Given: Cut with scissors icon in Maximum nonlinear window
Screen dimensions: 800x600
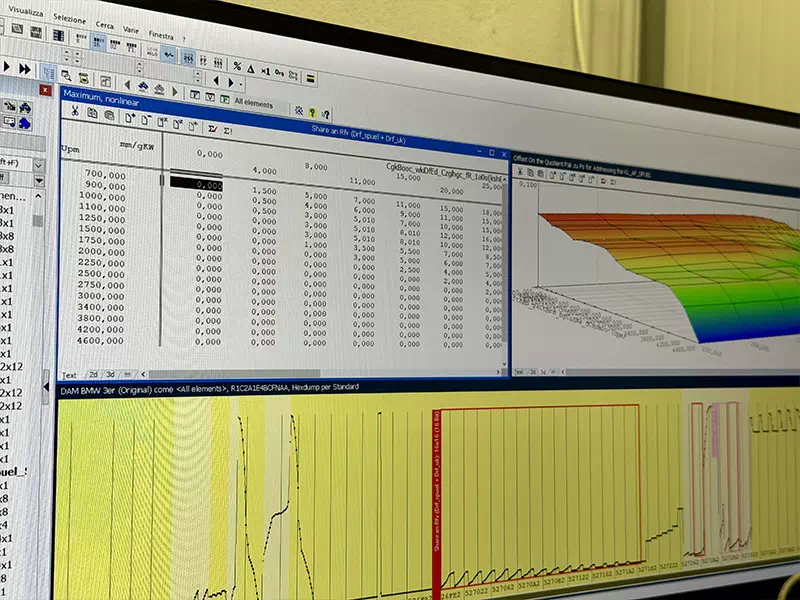Looking at the screenshot, I should point(75,111).
